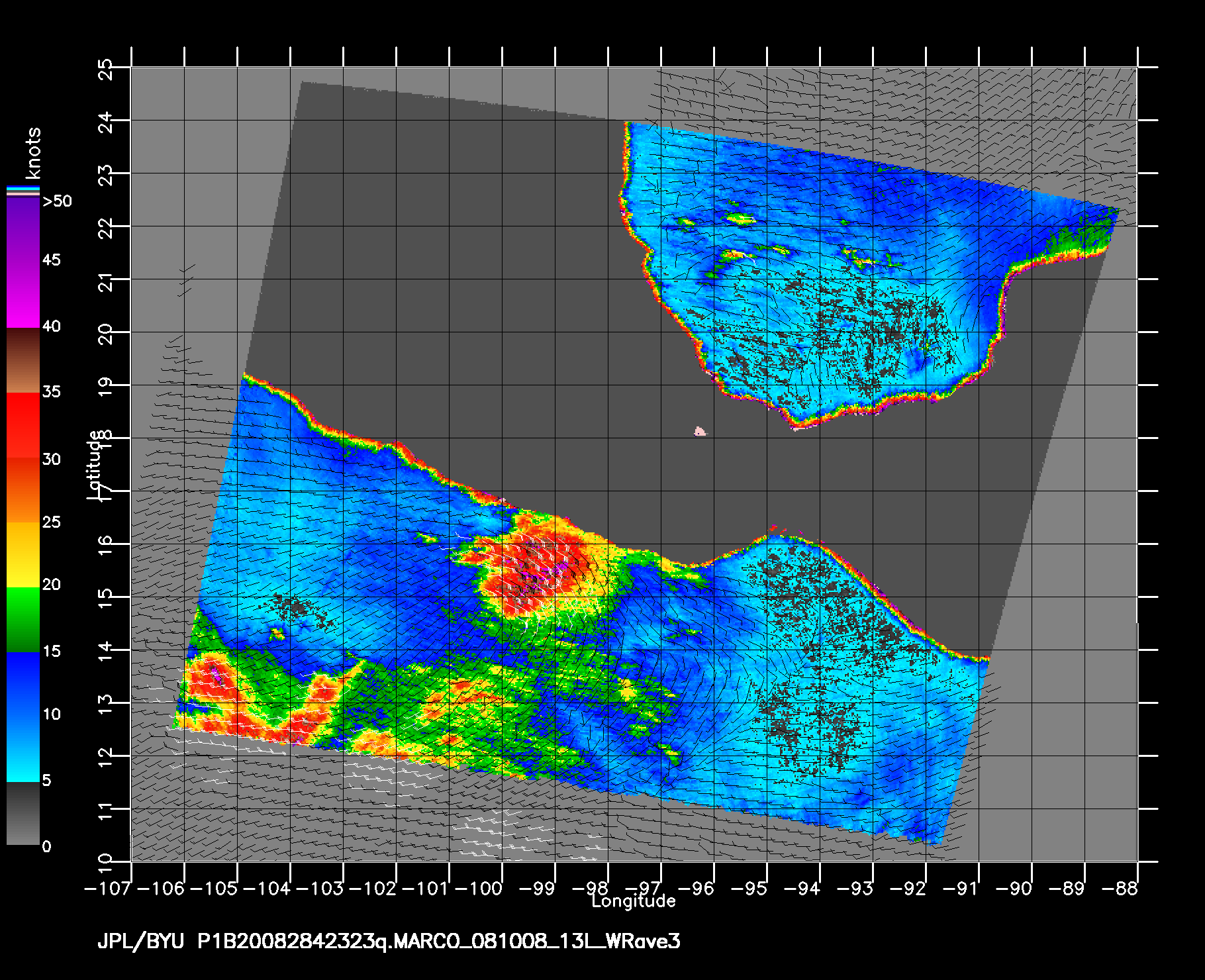The image size is (1205, 980).
Task: Click latitude axis tick label '14'
Action: coord(105,652)
